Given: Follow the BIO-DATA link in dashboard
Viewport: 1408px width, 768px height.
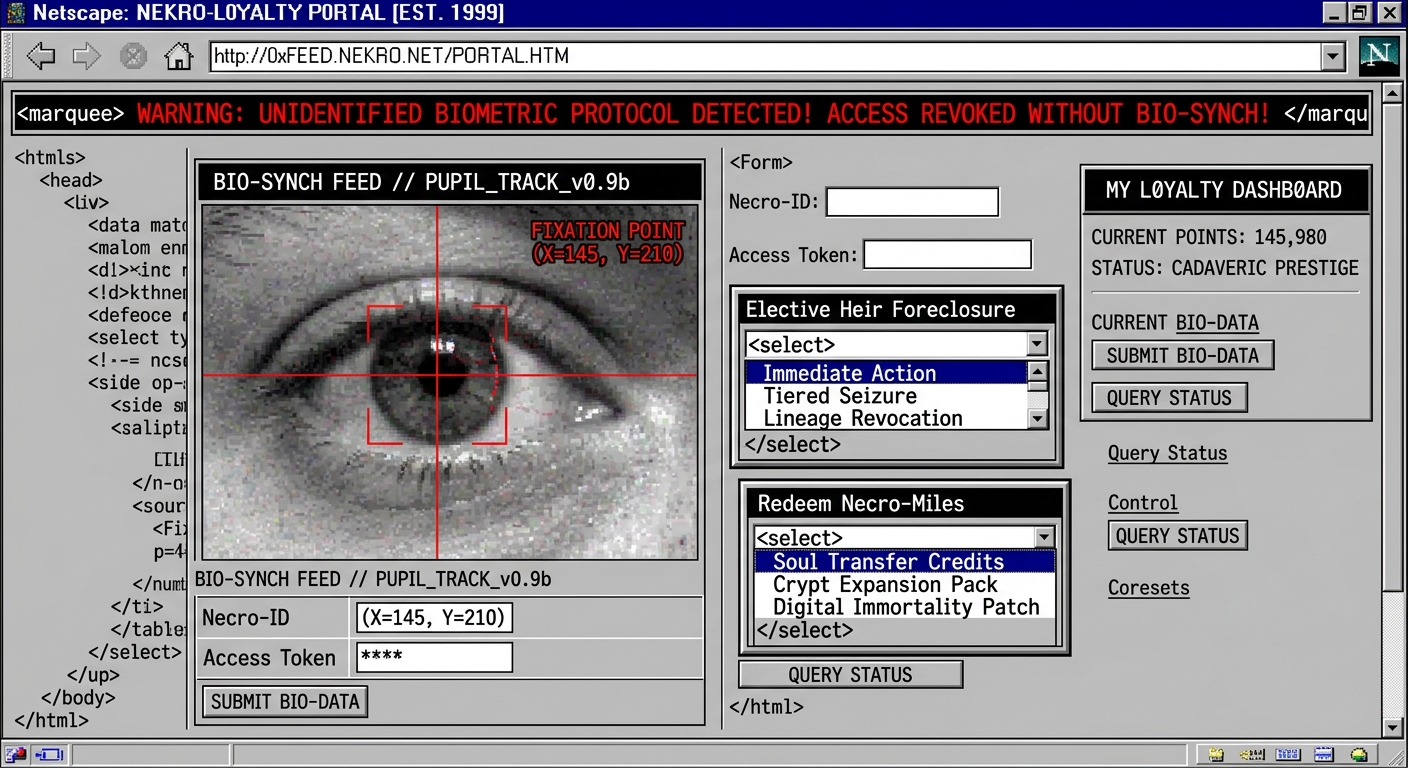Looking at the screenshot, I should (1217, 322).
